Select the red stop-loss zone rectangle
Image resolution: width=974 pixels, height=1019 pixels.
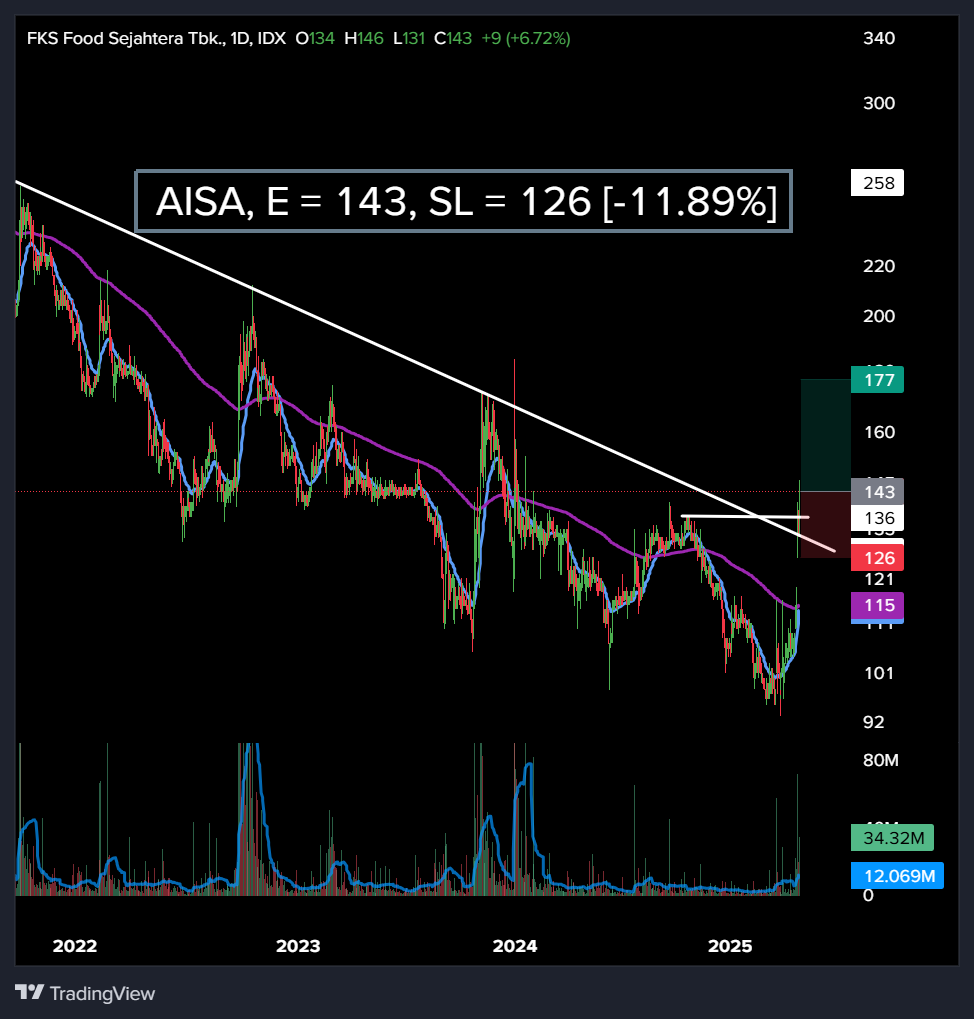[x=825, y=524]
